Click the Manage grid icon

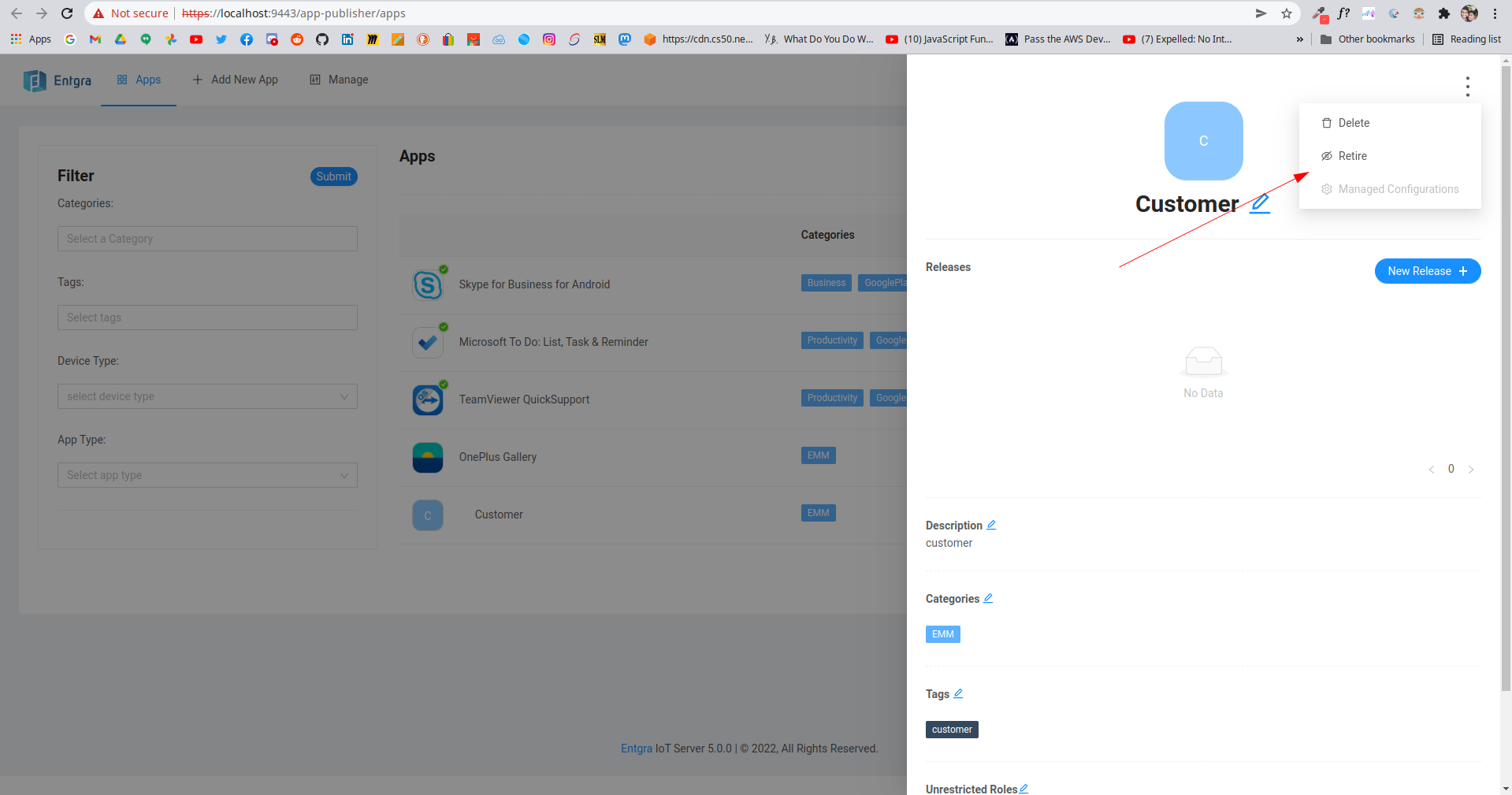(x=314, y=79)
